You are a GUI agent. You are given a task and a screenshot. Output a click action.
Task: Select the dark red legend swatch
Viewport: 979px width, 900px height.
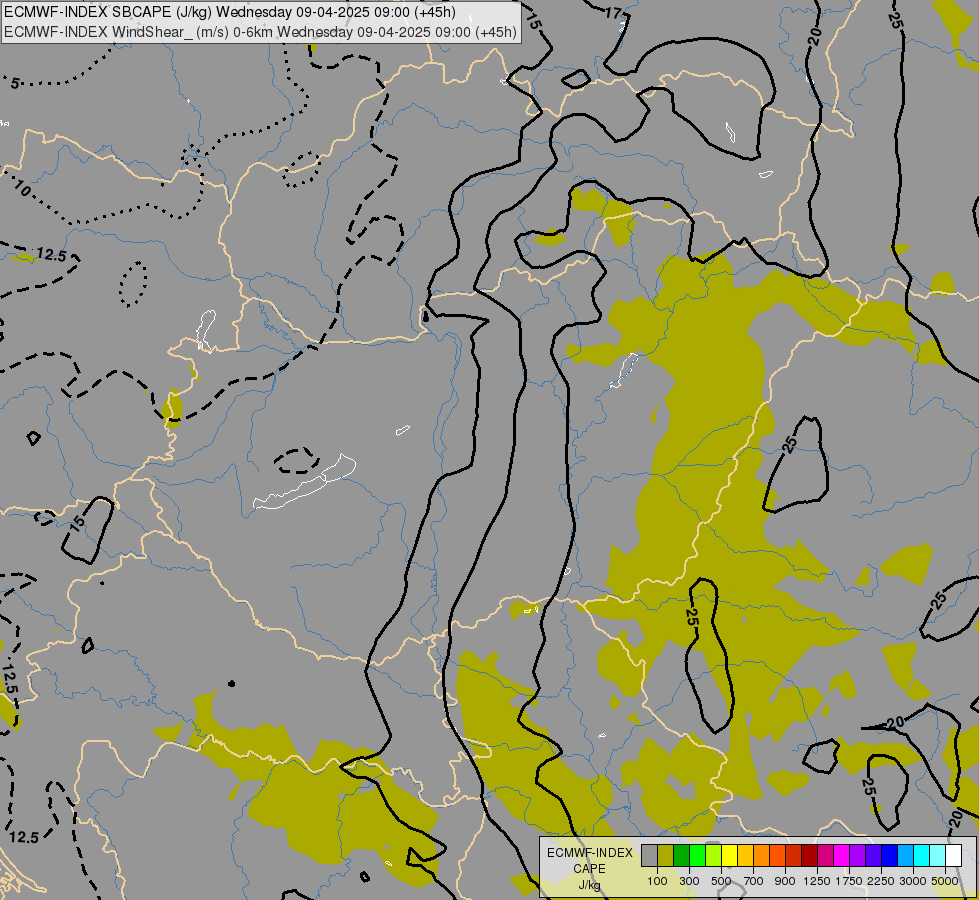pos(809,856)
